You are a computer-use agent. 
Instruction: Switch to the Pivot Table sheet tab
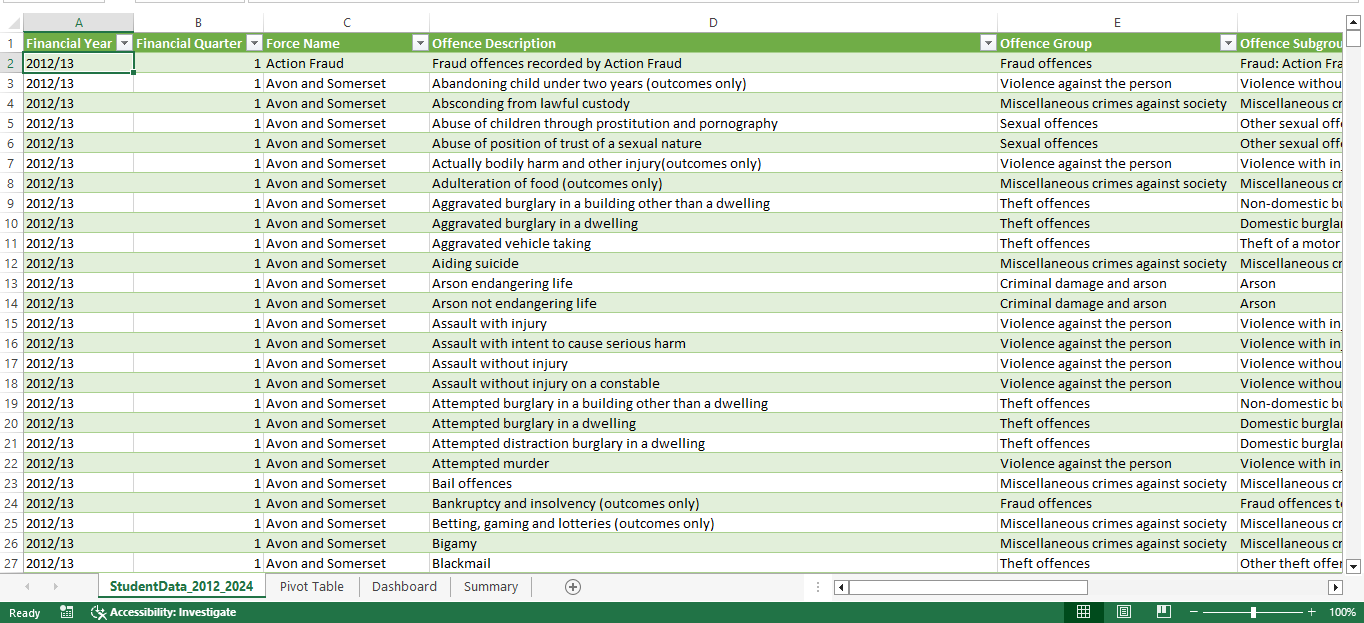coord(312,587)
